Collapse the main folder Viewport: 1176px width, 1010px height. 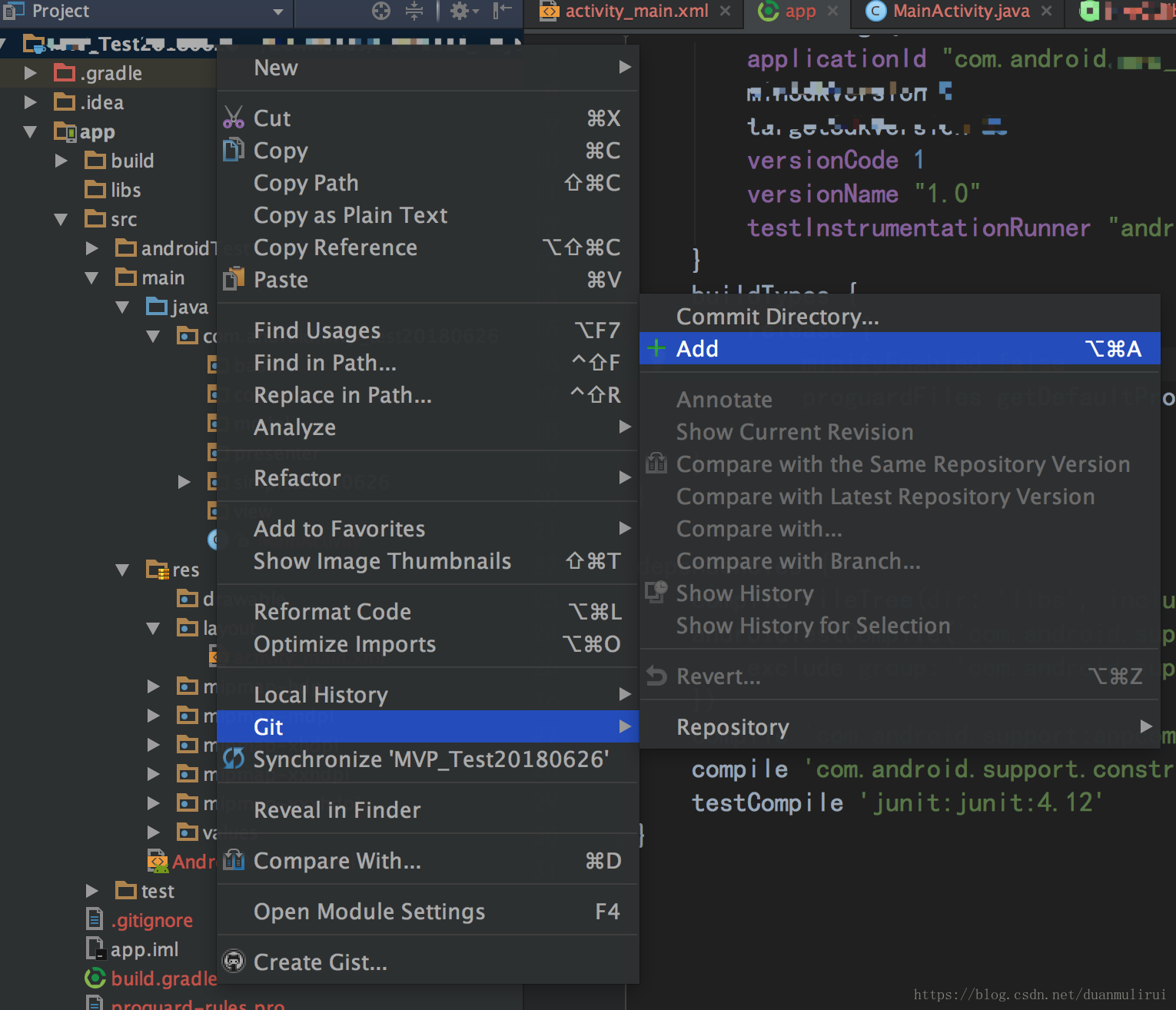pyautogui.click(x=92, y=277)
